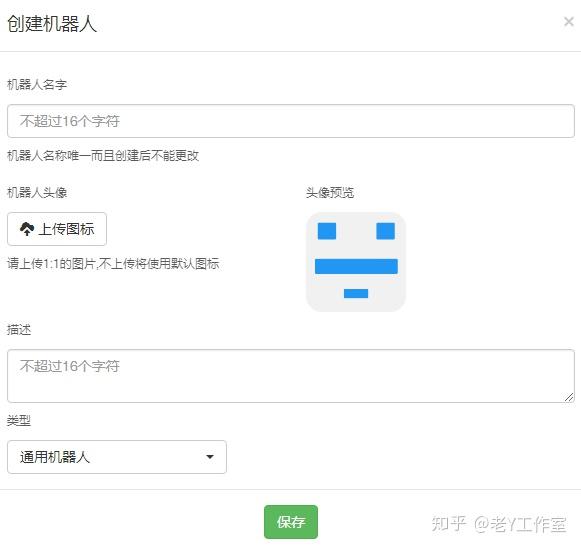Save the robot with 保存 button
The width and height of the screenshot is (581, 549).
pyautogui.click(x=291, y=522)
